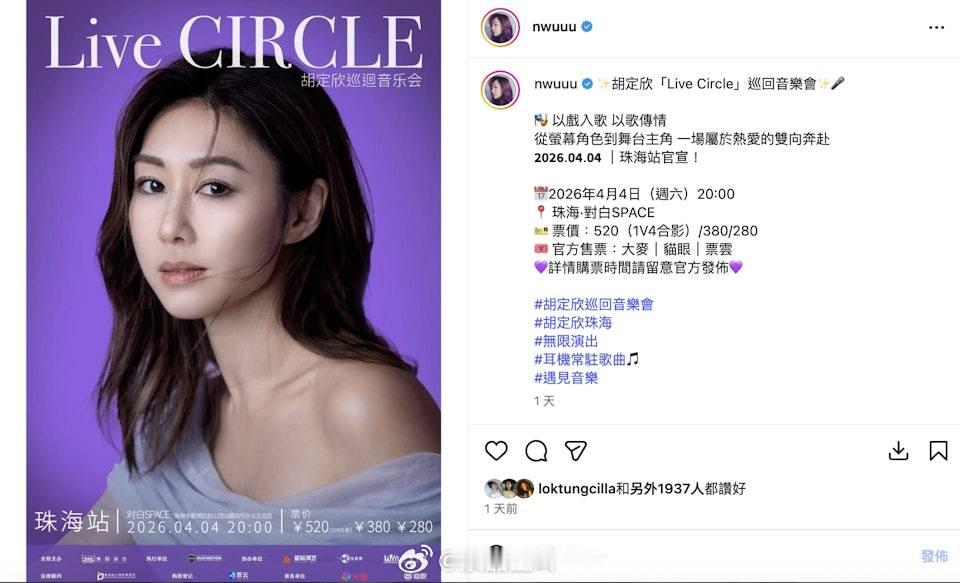This screenshot has height=583, width=960.
Task: Like the post with the heart icon
Action: [x=496, y=451]
